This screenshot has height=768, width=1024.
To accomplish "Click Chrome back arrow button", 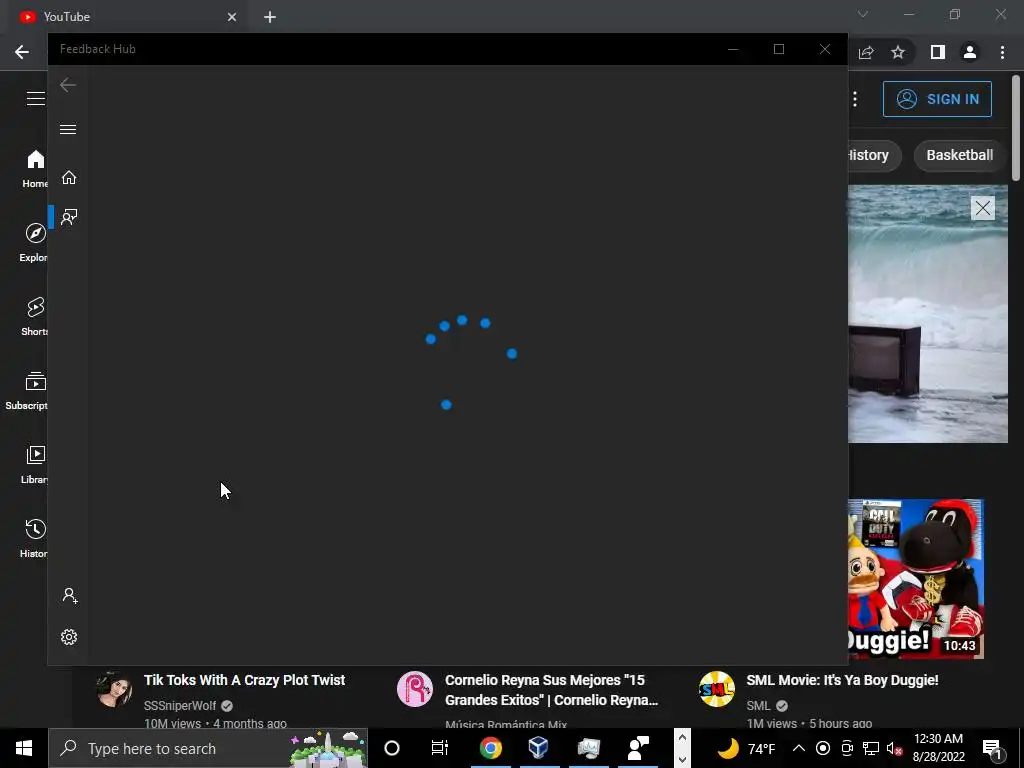I will tap(22, 52).
